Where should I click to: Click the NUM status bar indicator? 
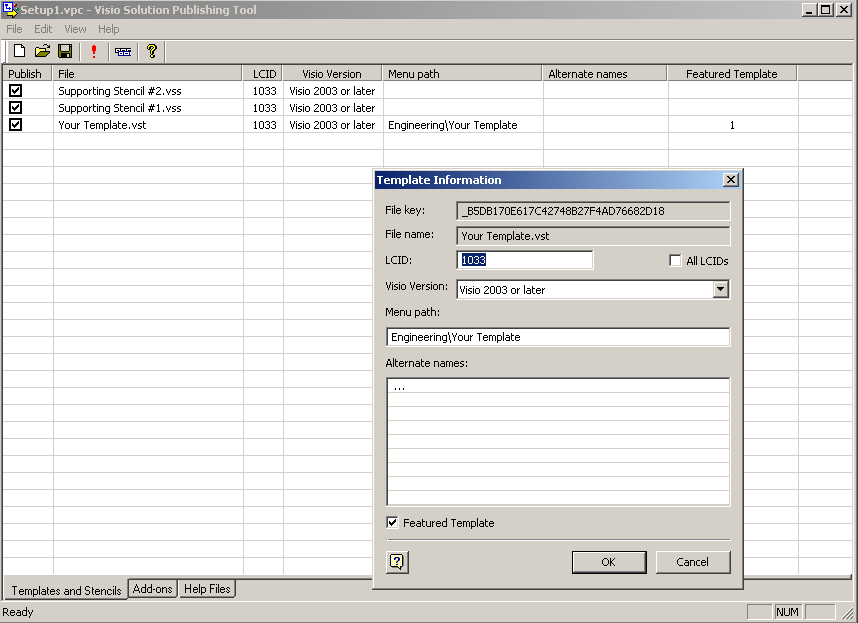point(787,612)
